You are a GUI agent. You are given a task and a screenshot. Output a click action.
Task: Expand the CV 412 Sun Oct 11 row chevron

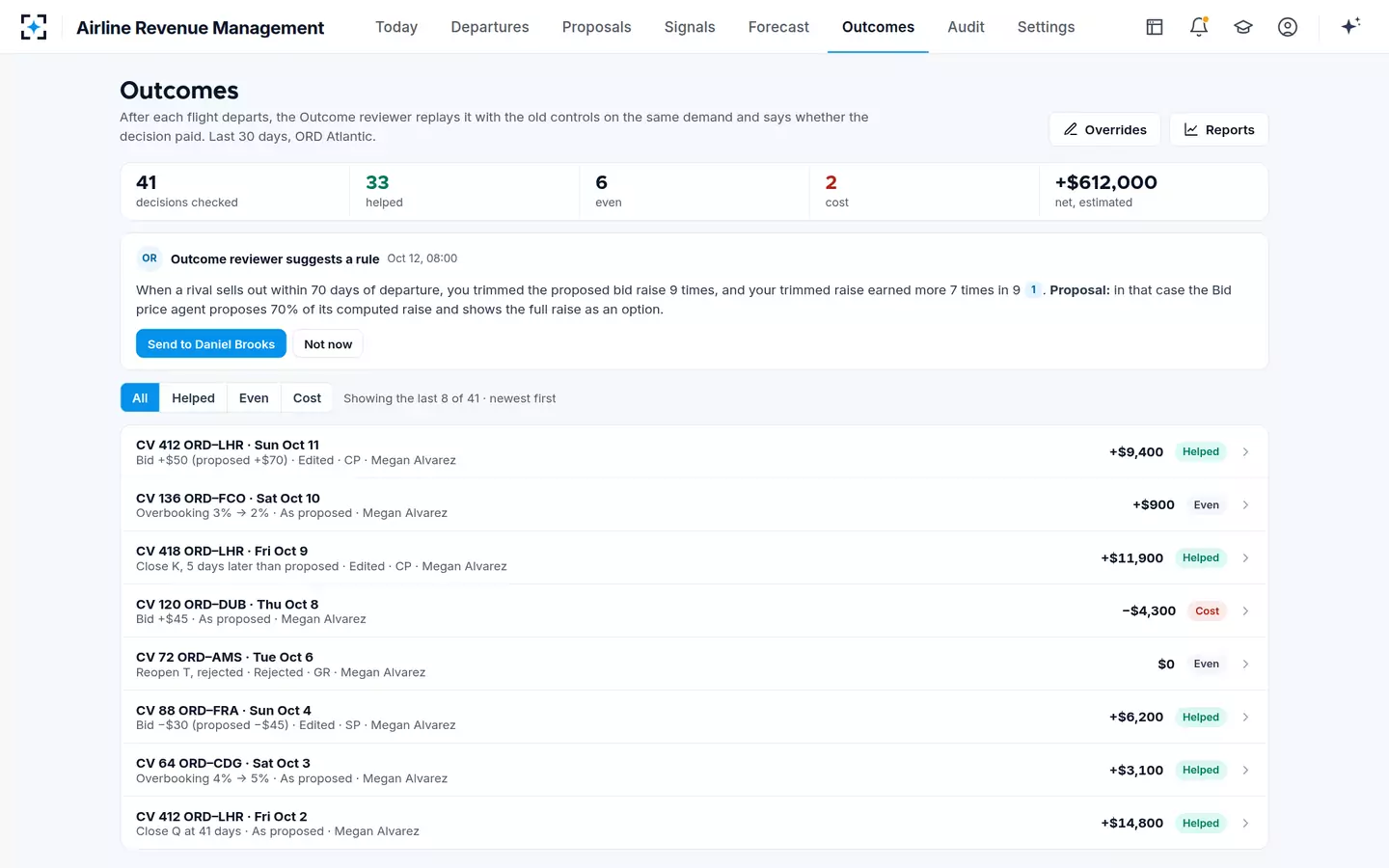click(x=1245, y=451)
